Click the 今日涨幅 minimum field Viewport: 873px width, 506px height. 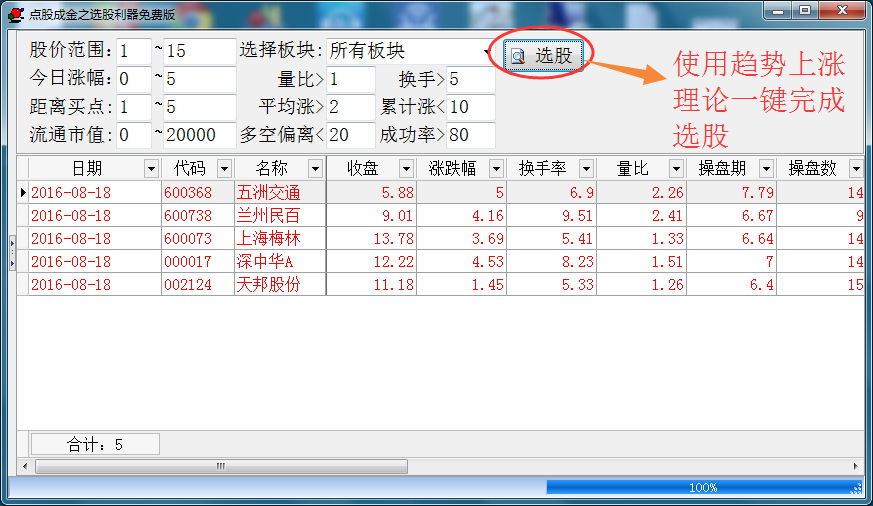click(x=134, y=79)
